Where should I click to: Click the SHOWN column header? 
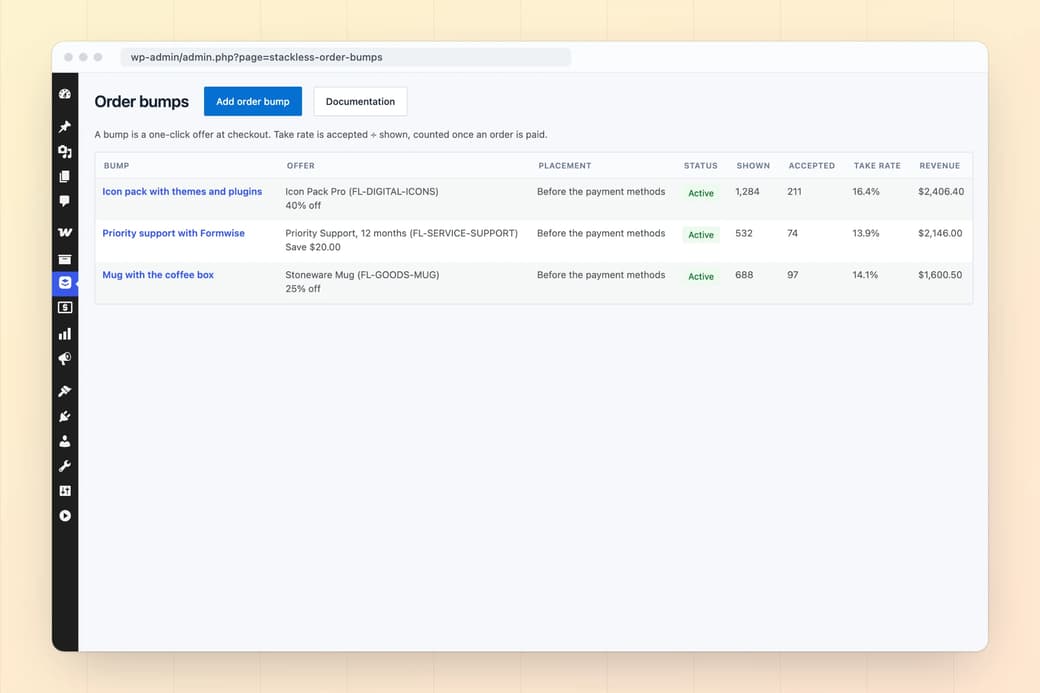753,166
